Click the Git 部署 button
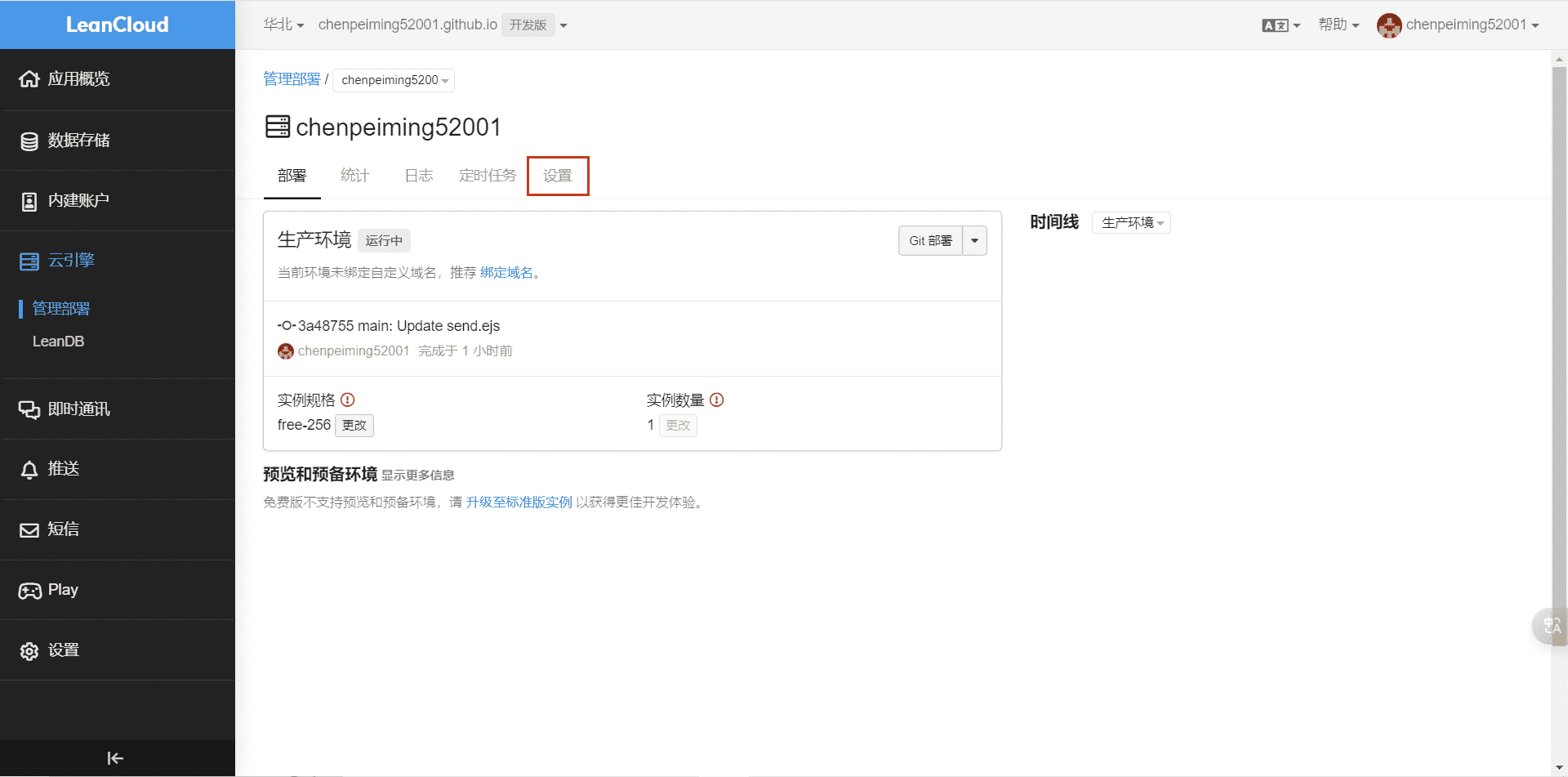This screenshot has height=777, width=1568. (930, 241)
